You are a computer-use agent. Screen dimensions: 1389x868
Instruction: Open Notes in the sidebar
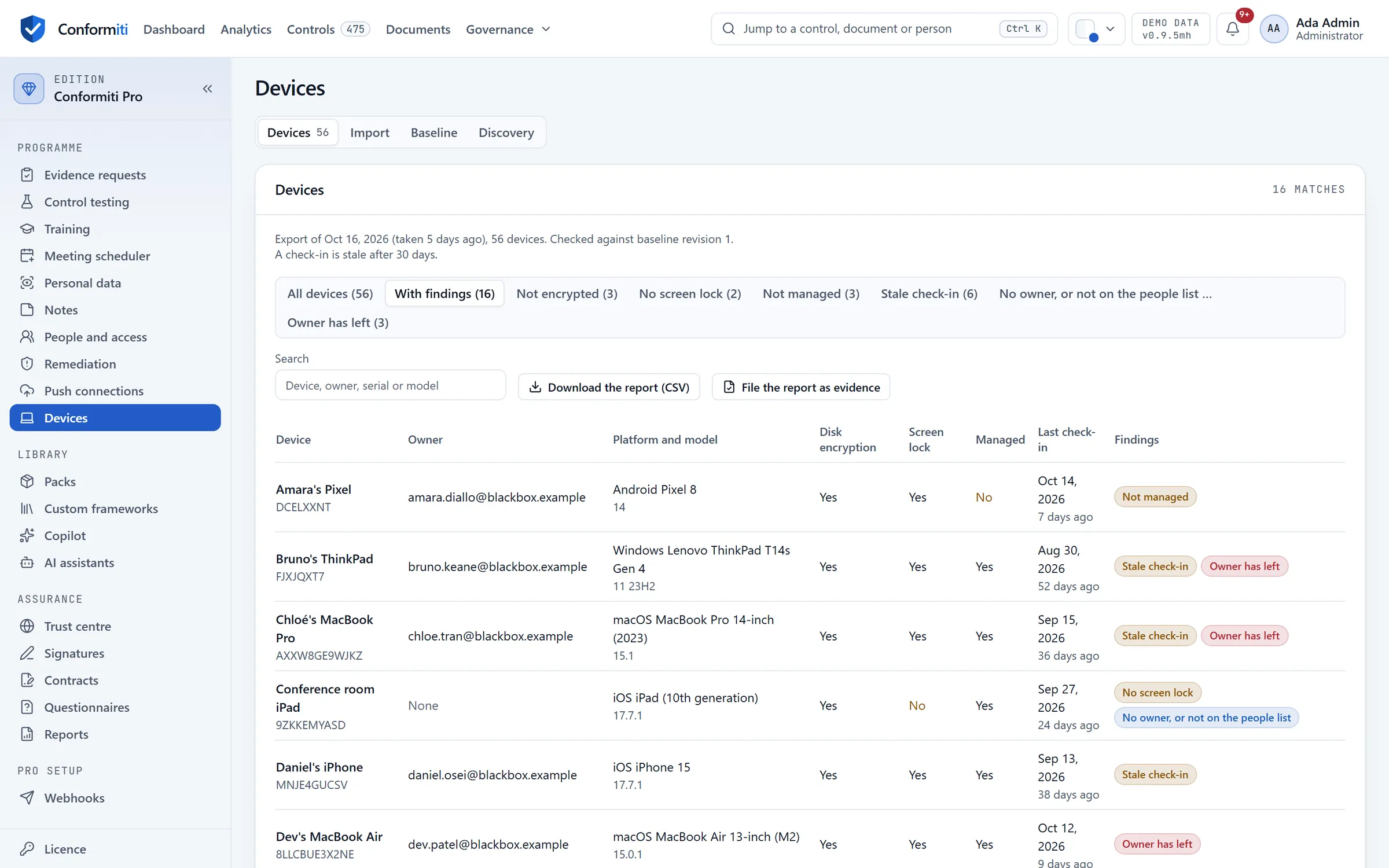[115, 310]
